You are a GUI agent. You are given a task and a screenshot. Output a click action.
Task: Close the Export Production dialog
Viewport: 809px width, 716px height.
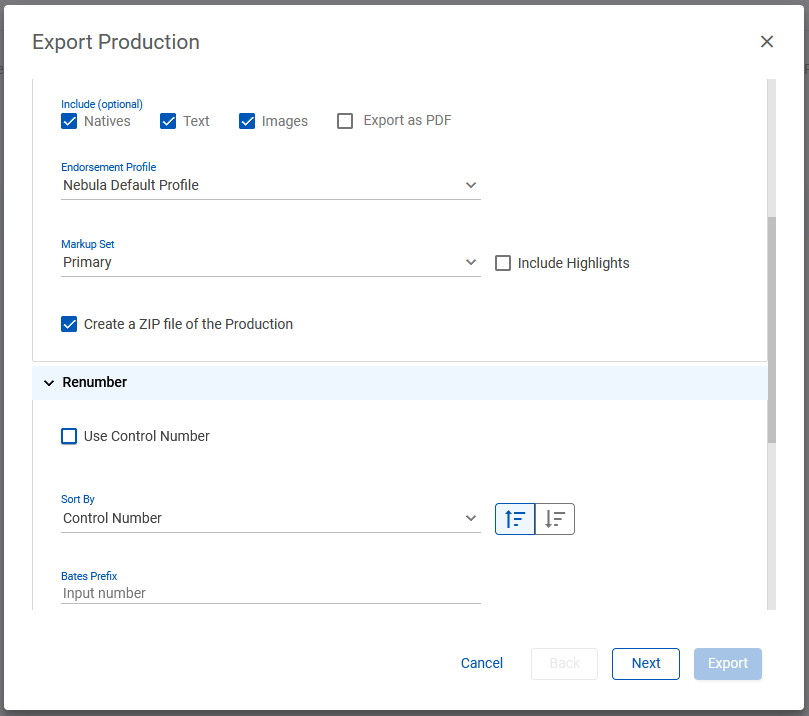click(767, 41)
